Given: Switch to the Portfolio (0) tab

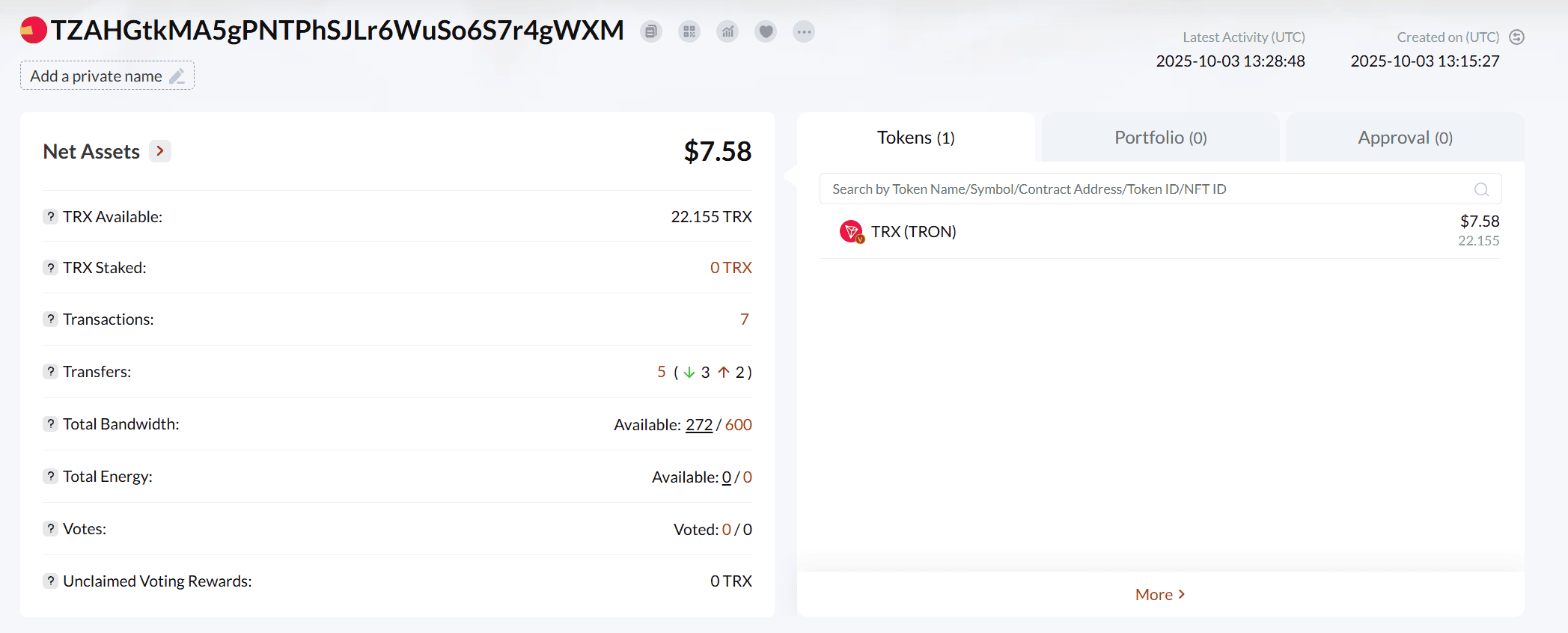Looking at the screenshot, I should coord(1160,138).
